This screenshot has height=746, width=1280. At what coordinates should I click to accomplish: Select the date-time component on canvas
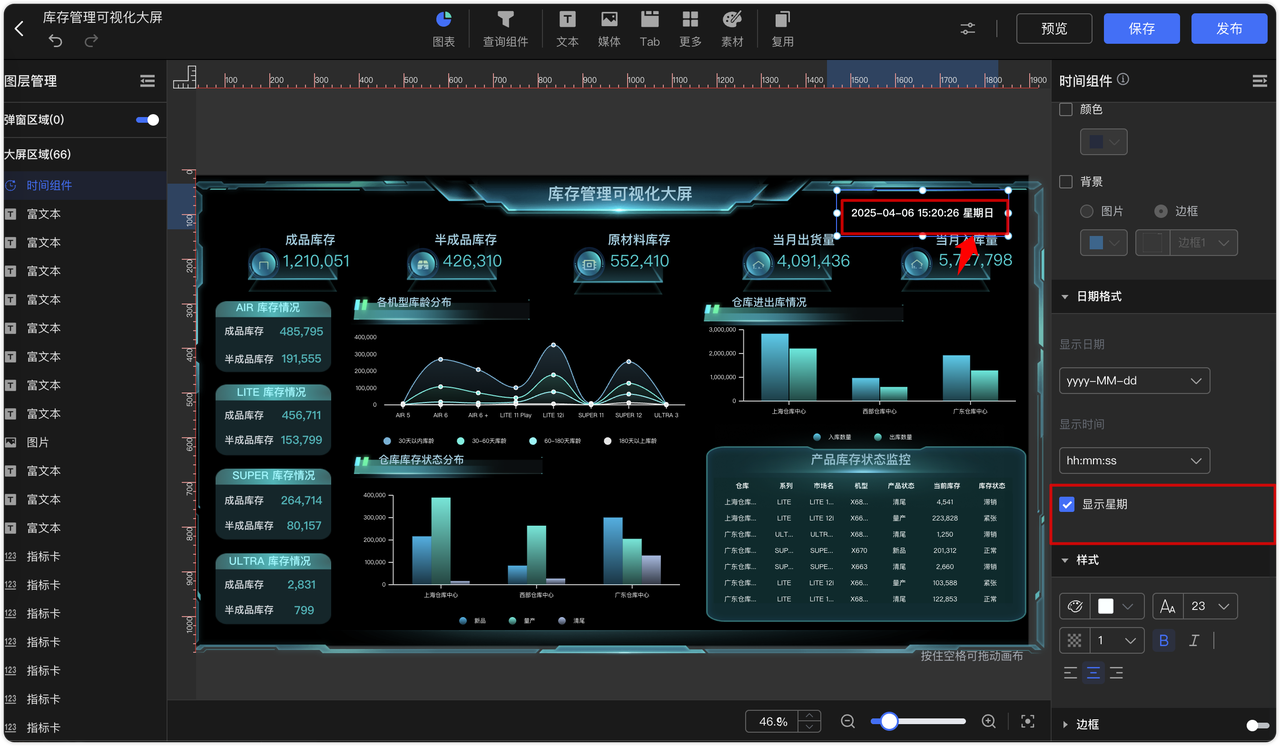[x=923, y=213]
